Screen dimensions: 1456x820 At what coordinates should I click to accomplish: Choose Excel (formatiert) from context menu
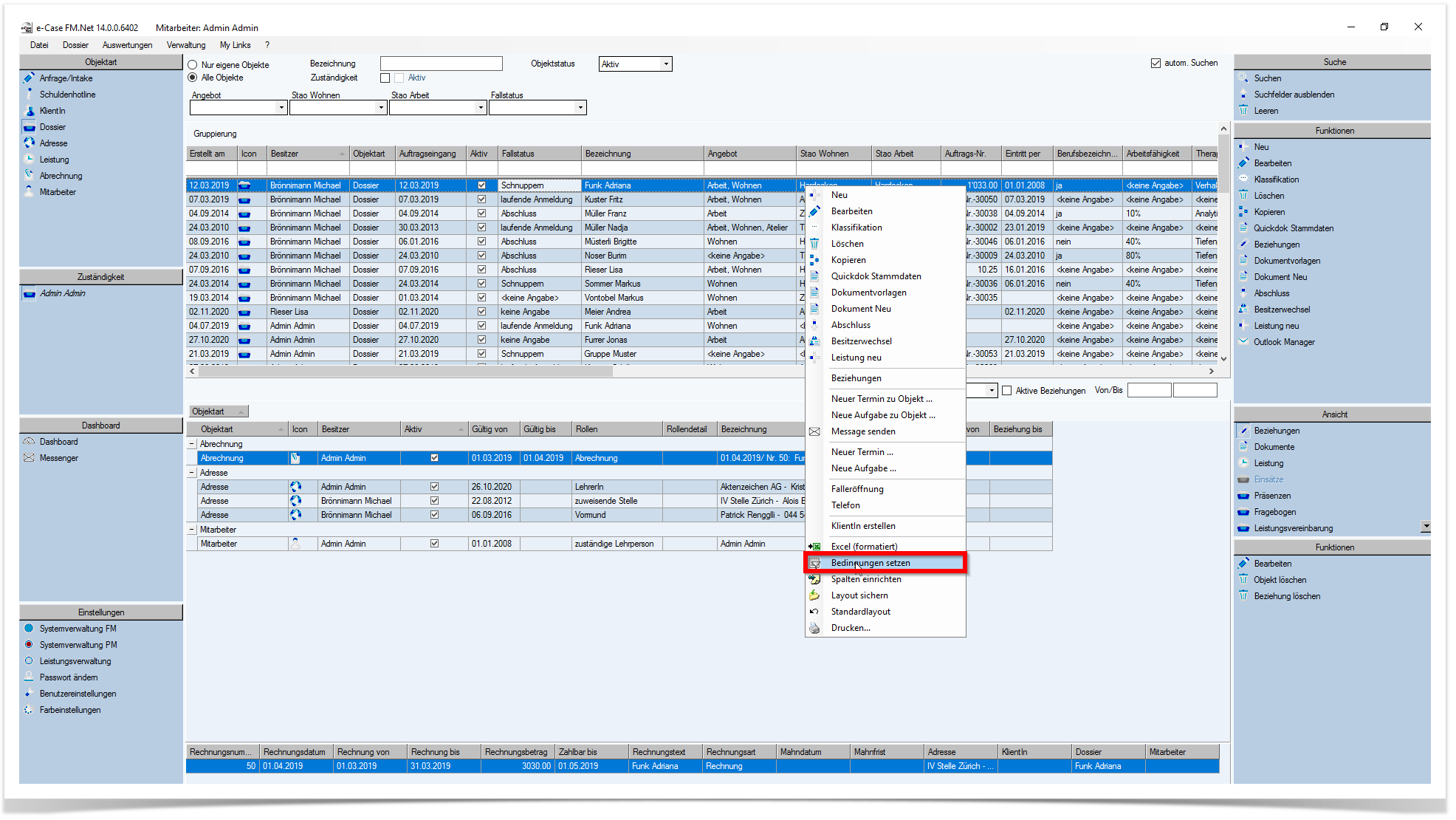[x=885, y=546]
